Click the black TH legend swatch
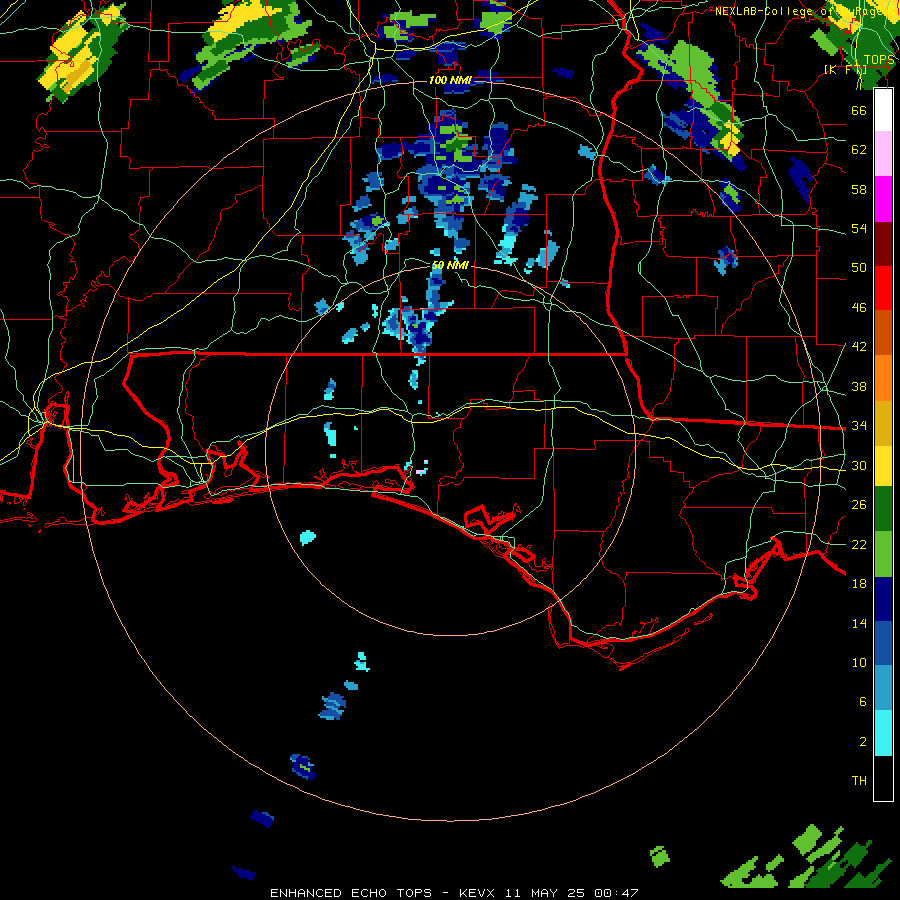The image size is (900, 900). pyautogui.click(x=883, y=778)
